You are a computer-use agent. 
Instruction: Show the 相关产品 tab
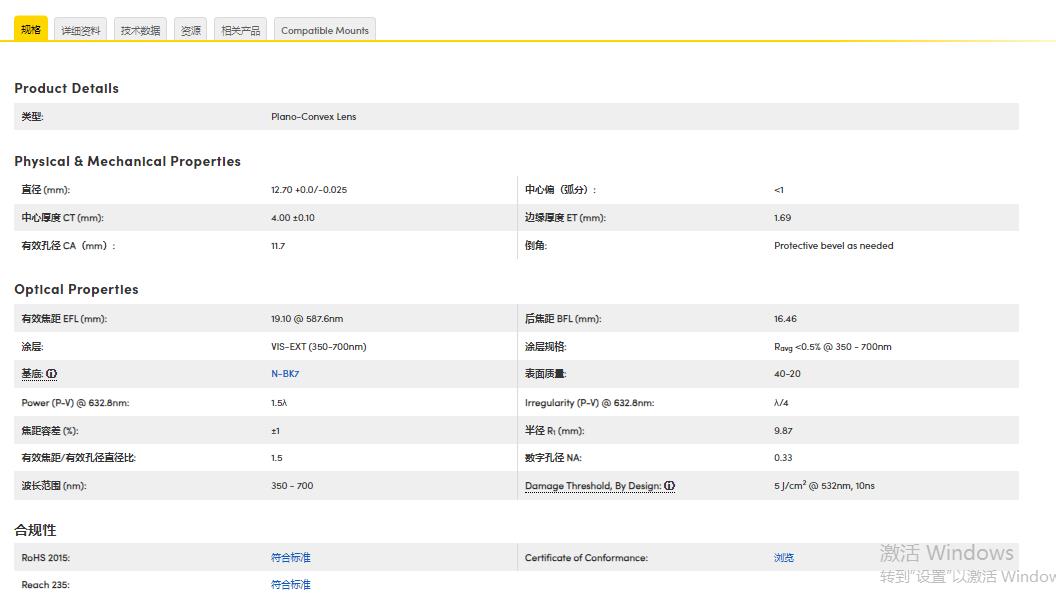point(240,31)
